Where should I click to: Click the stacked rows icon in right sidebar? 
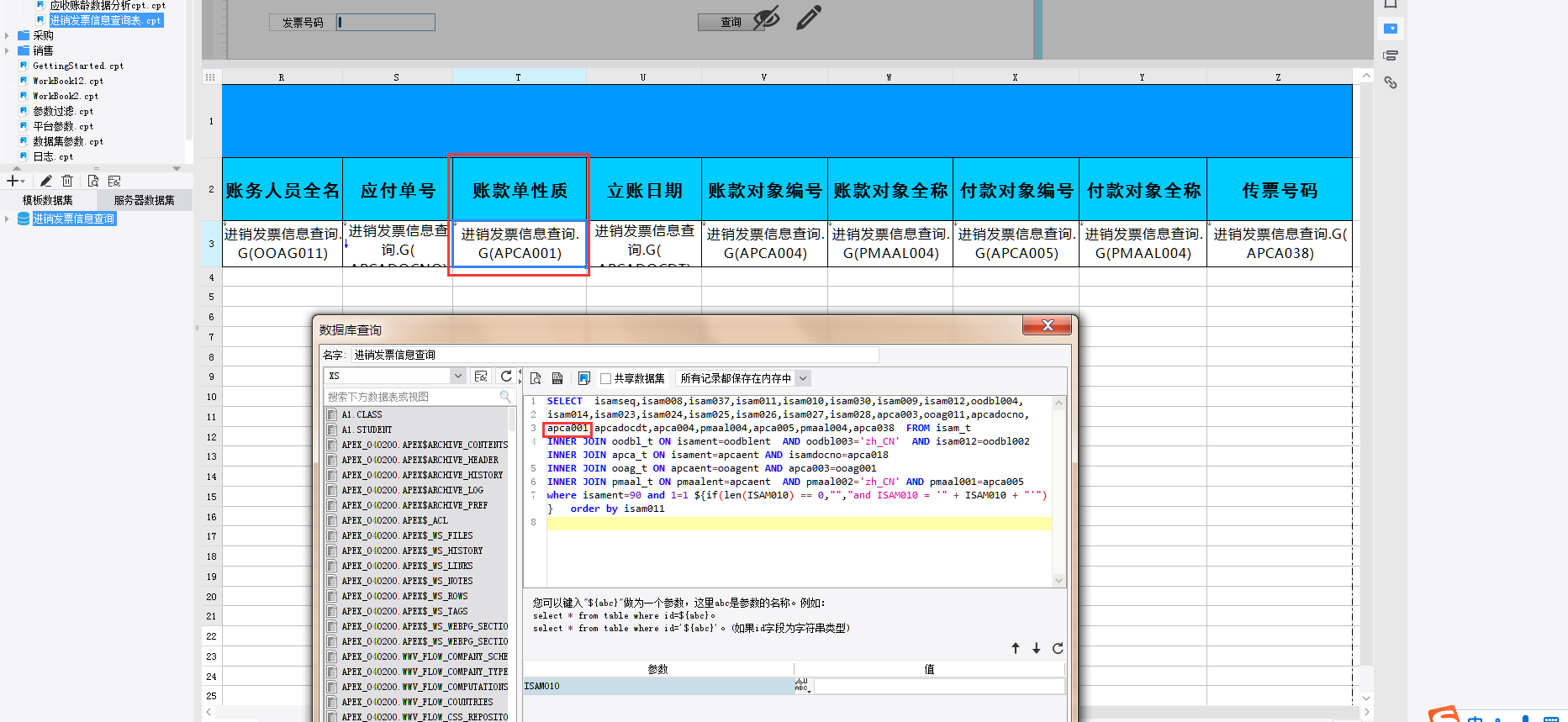1391,55
